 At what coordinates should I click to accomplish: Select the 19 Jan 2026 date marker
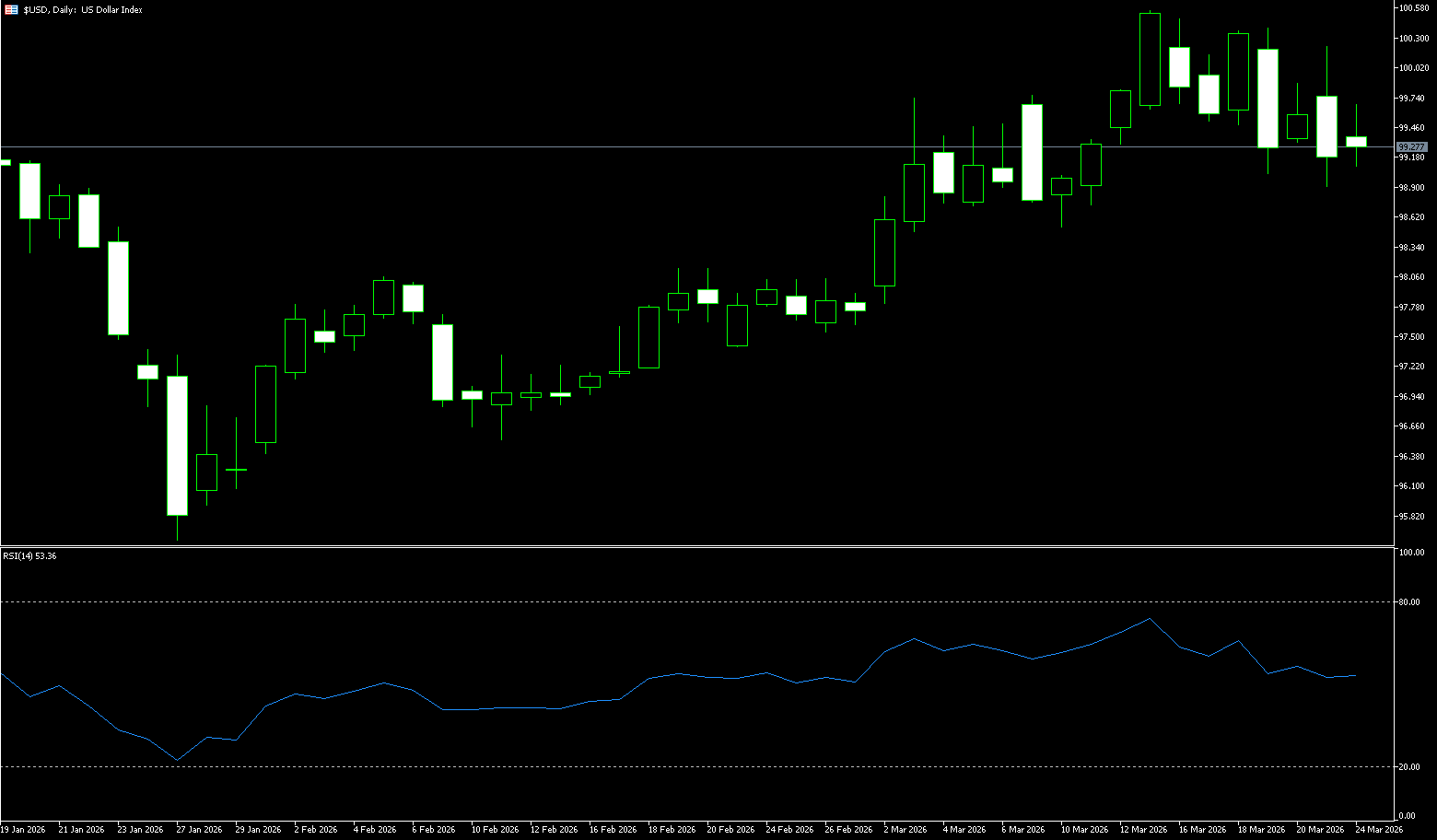pos(23,830)
